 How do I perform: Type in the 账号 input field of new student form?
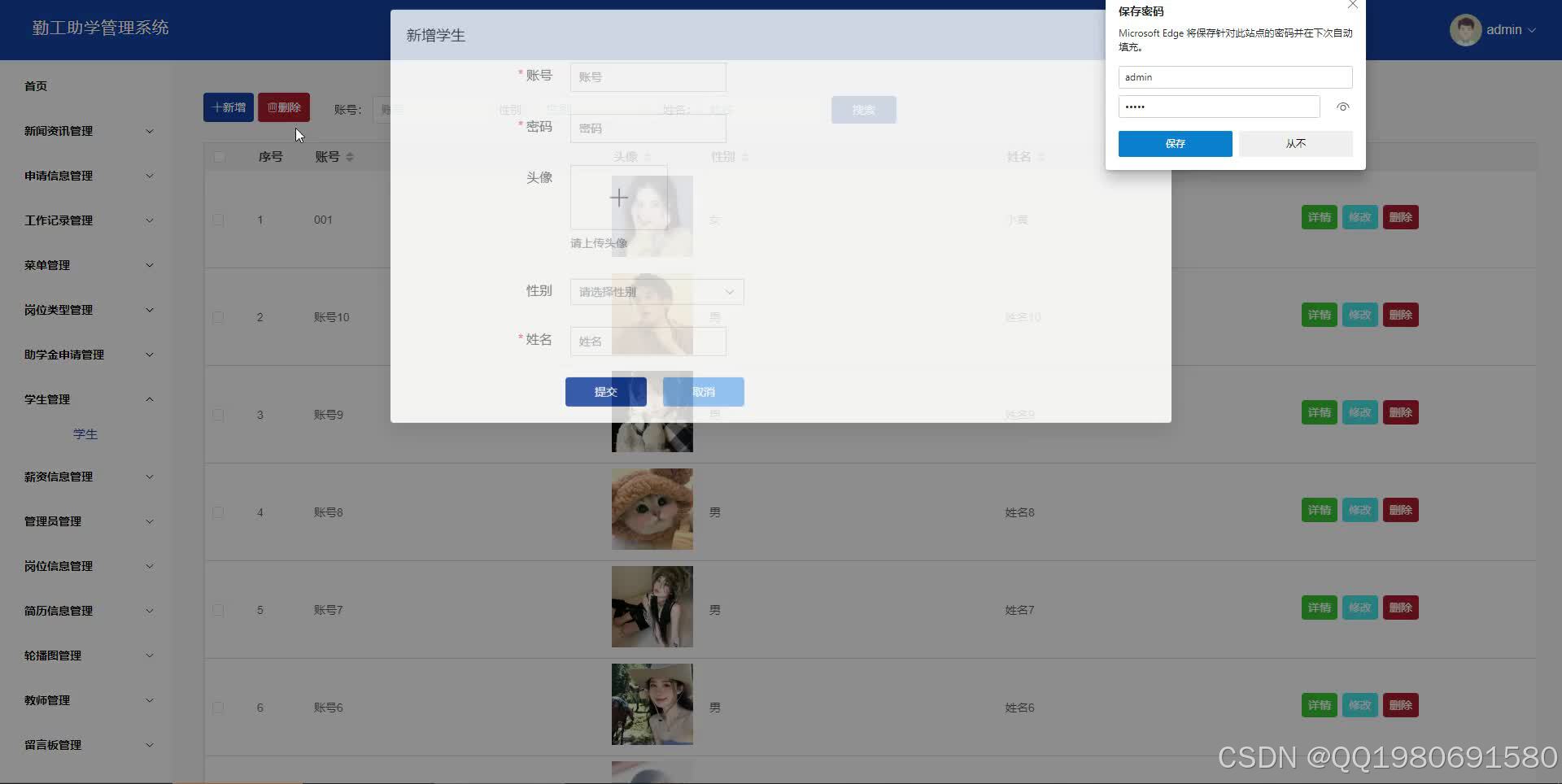648,76
